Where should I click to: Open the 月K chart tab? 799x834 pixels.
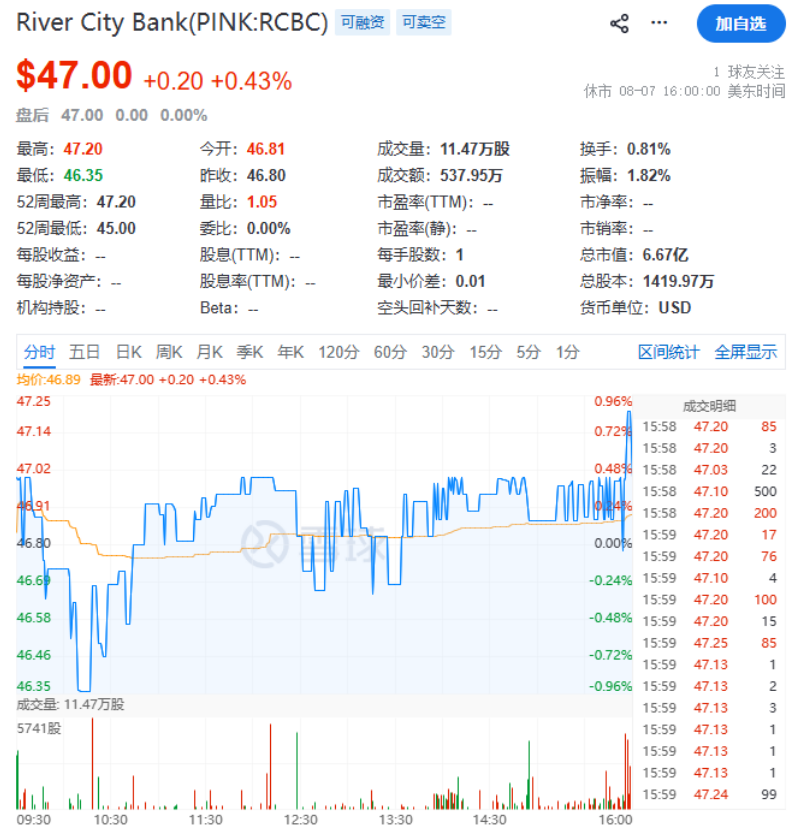pyautogui.click(x=210, y=352)
